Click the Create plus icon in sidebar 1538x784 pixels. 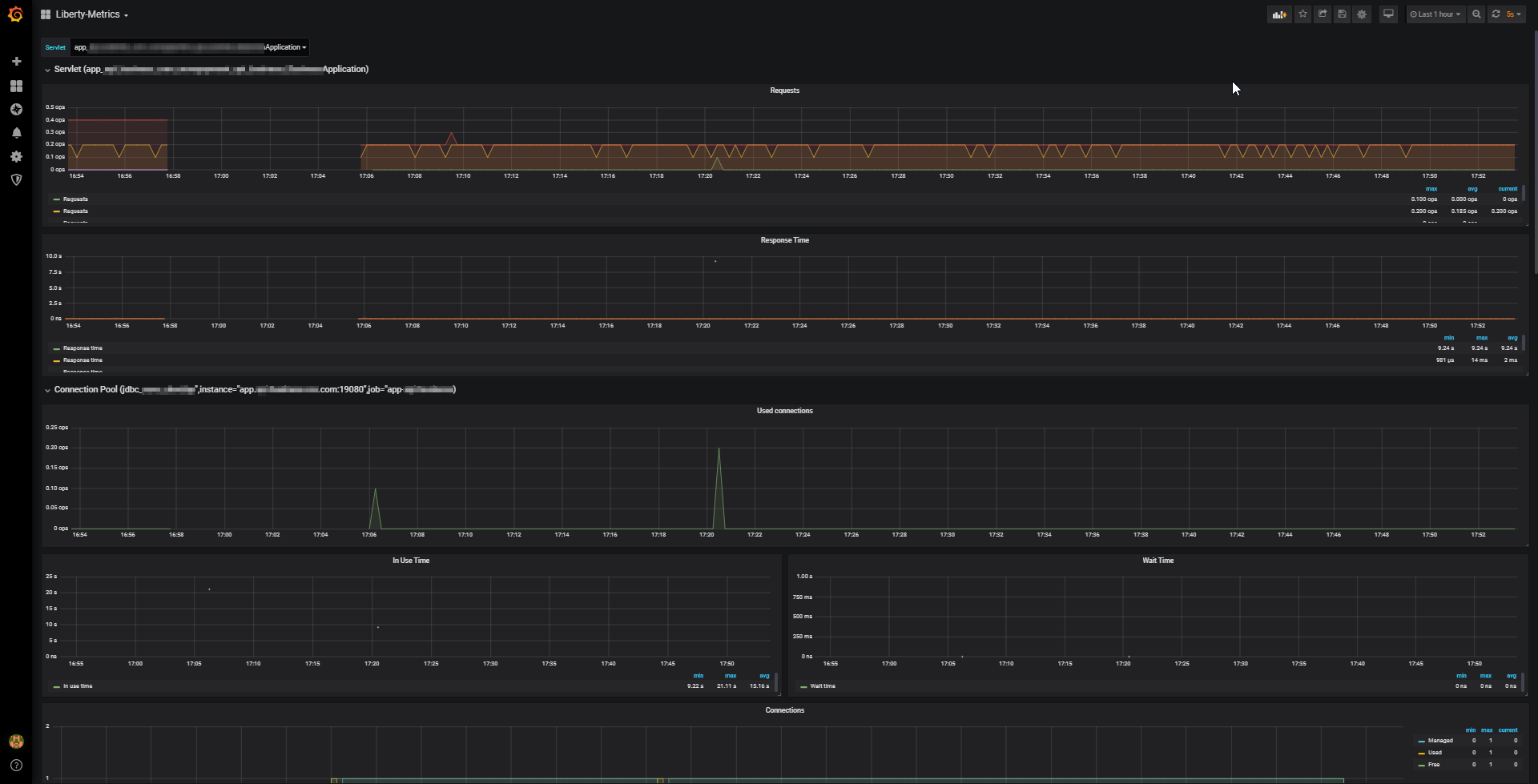coord(16,62)
